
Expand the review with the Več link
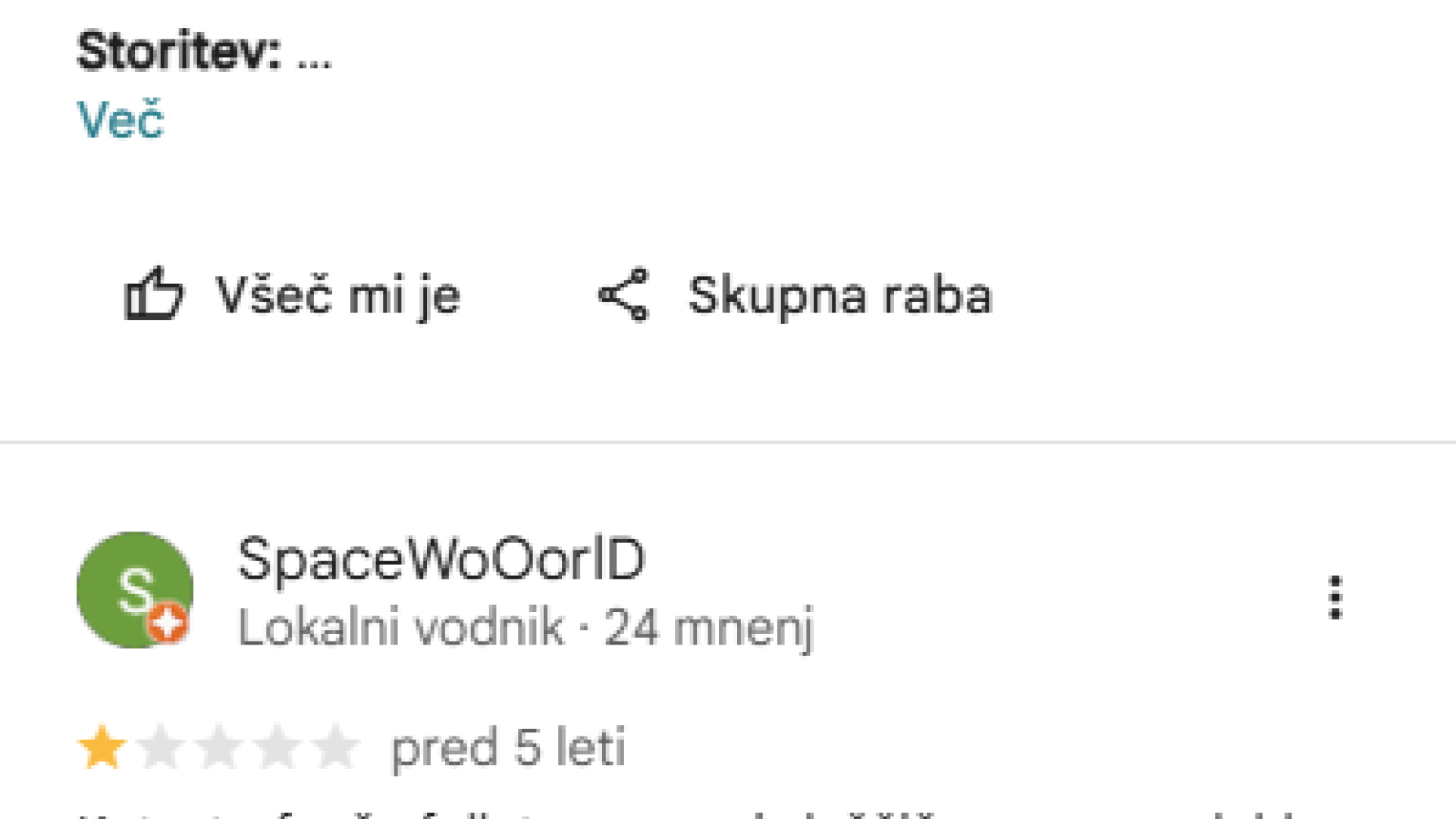point(121,120)
